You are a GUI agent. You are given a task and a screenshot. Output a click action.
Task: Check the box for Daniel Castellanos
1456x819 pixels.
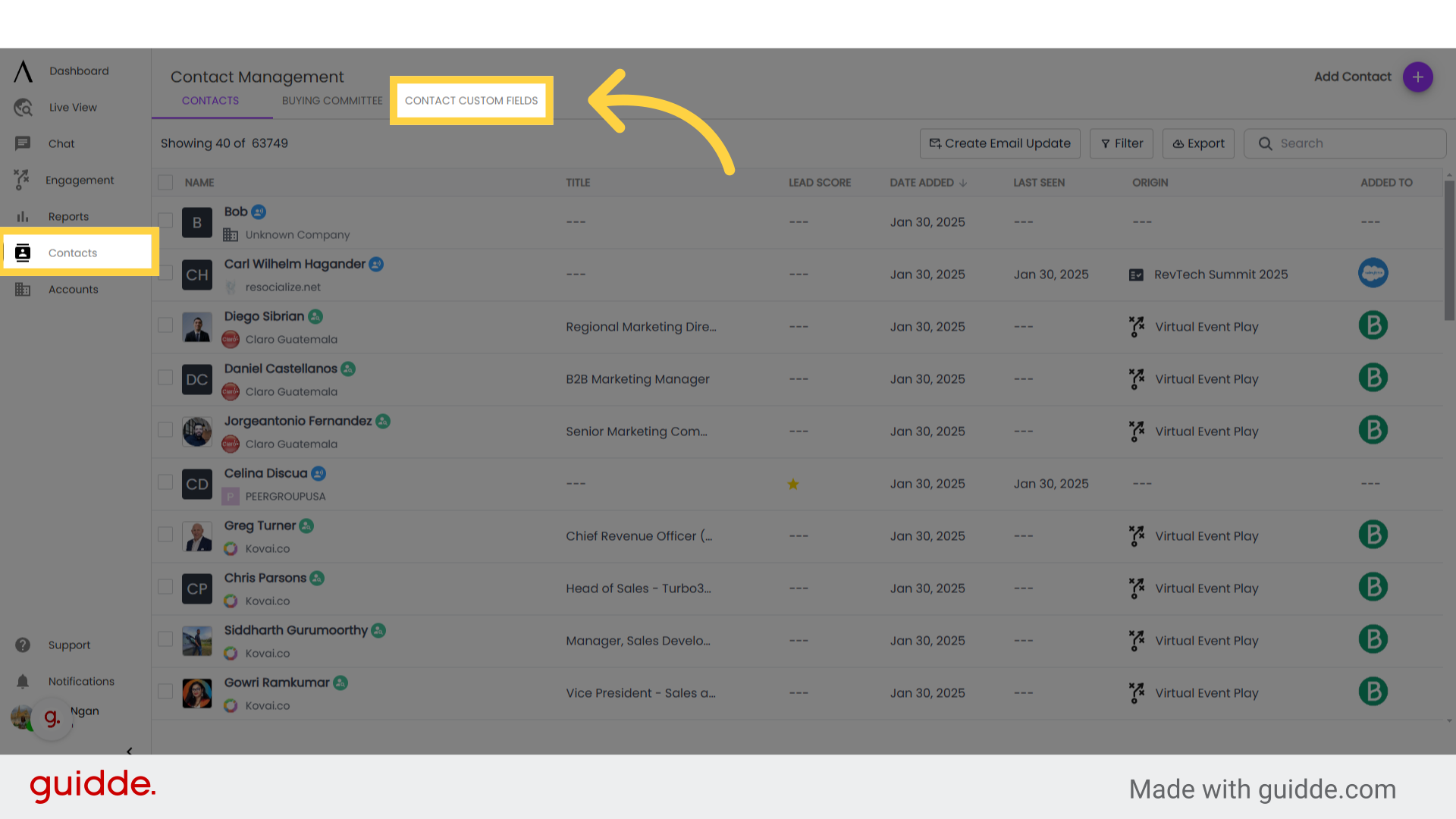165,378
